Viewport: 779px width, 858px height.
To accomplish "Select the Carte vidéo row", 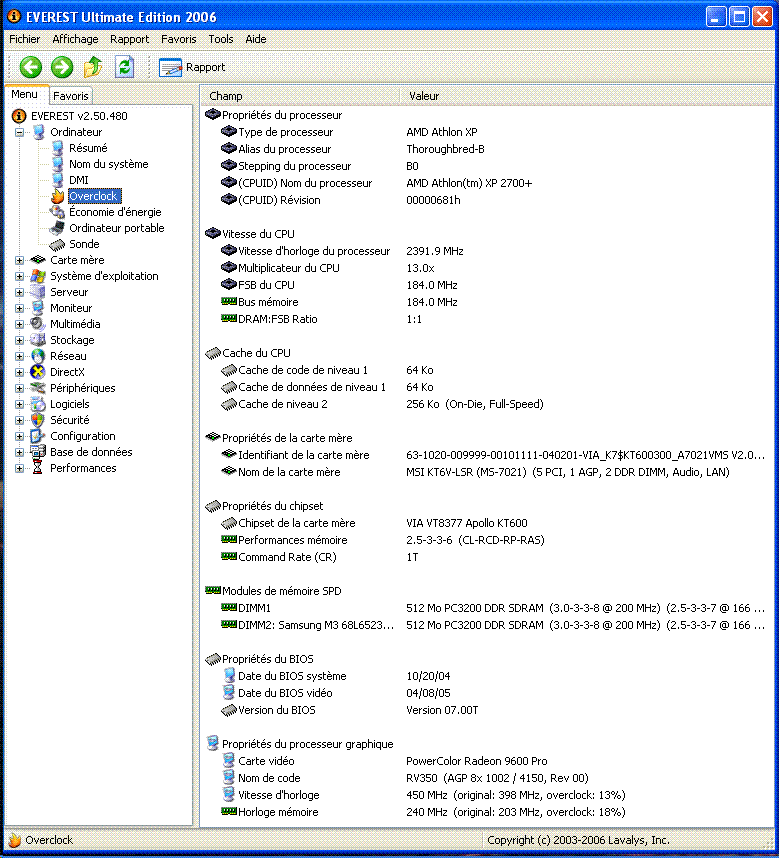I will (x=486, y=761).
